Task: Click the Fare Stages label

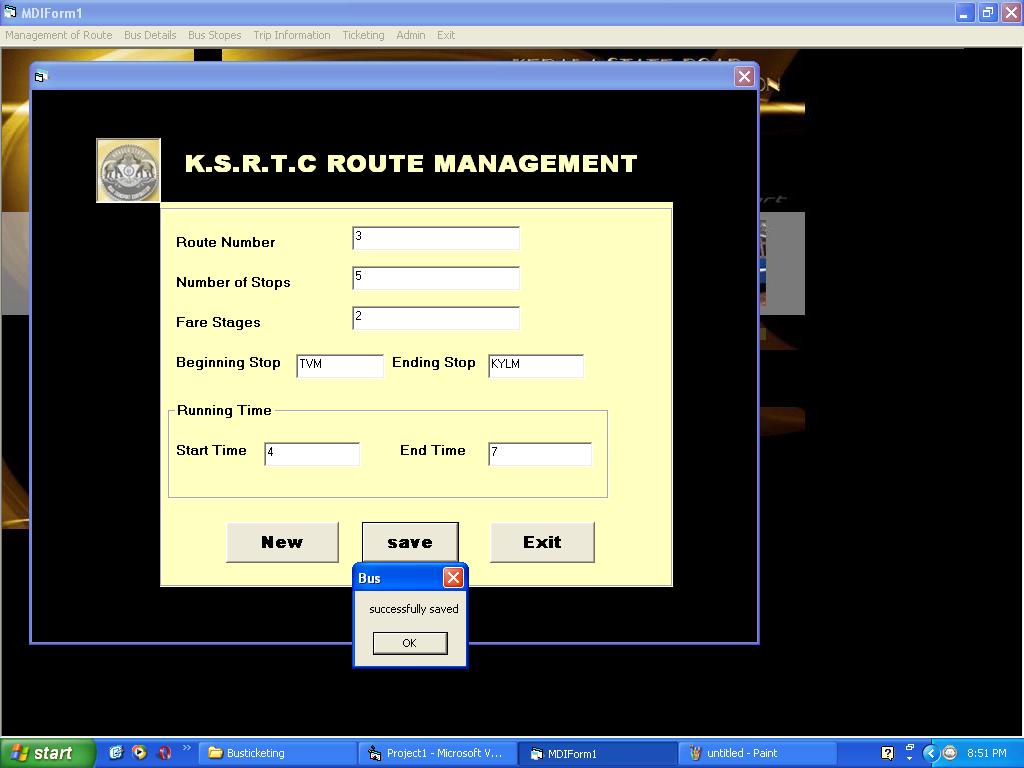Action: point(218,322)
